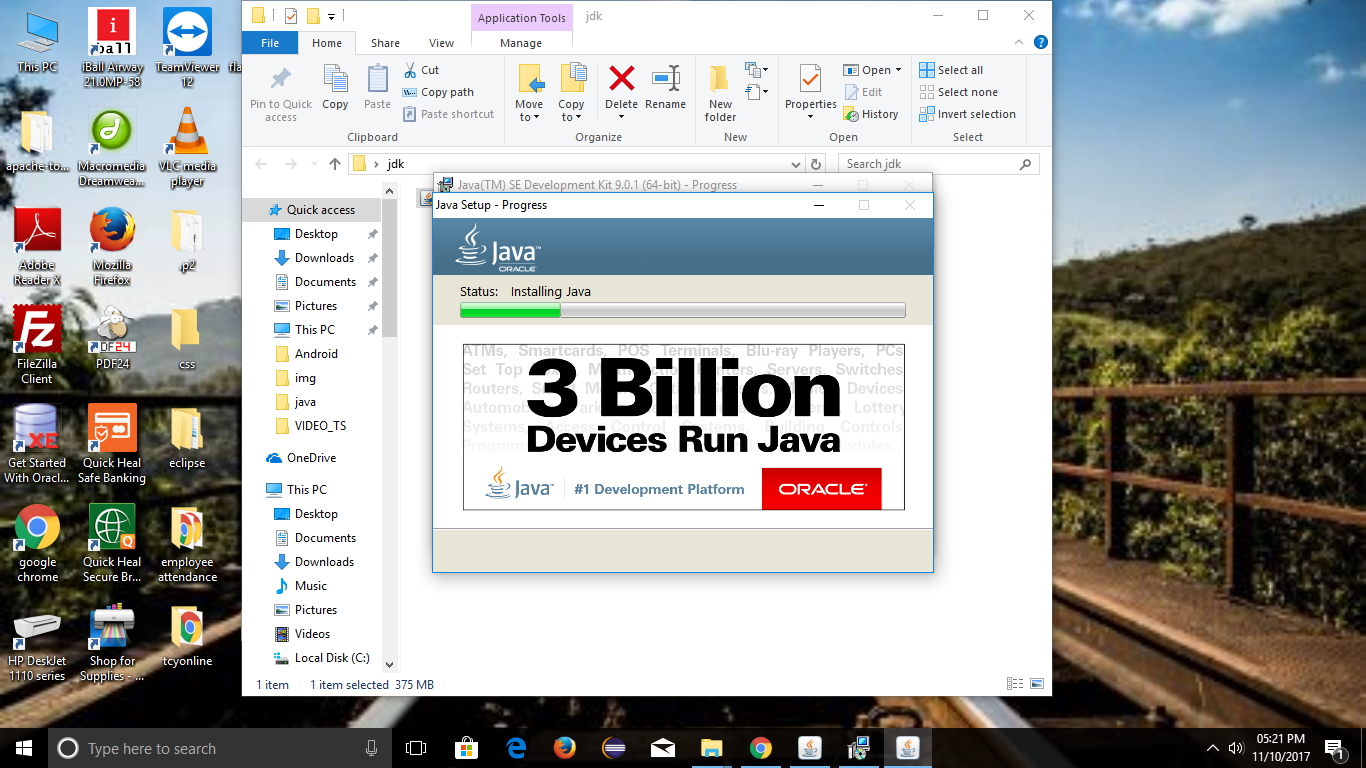
Task: Open Mozilla Firefox desktop icon
Action: point(112,246)
